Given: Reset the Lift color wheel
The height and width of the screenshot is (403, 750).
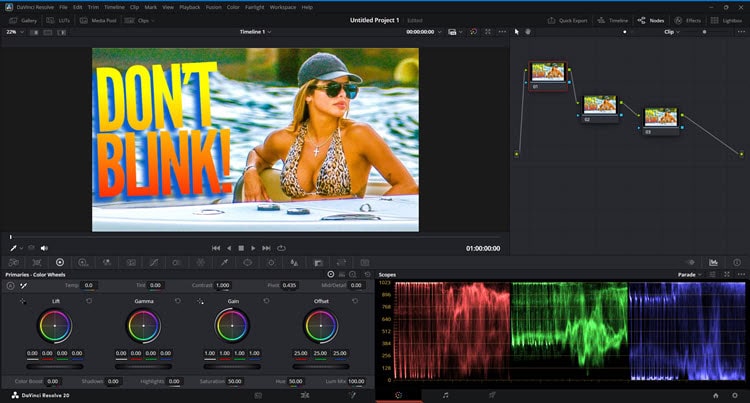Looking at the screenshot, I should click(x=89, y=301).
